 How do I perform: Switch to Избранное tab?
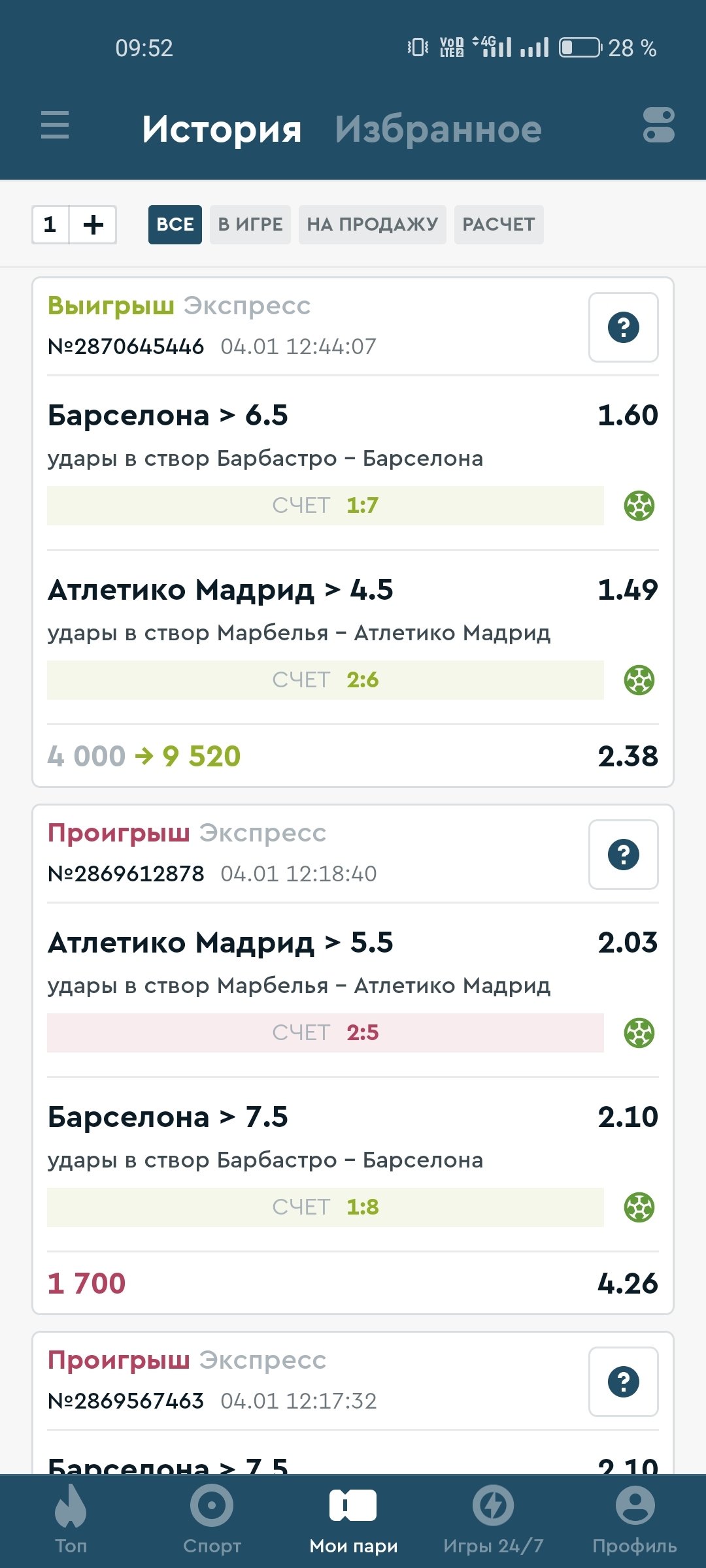click(x=438, y=129)
